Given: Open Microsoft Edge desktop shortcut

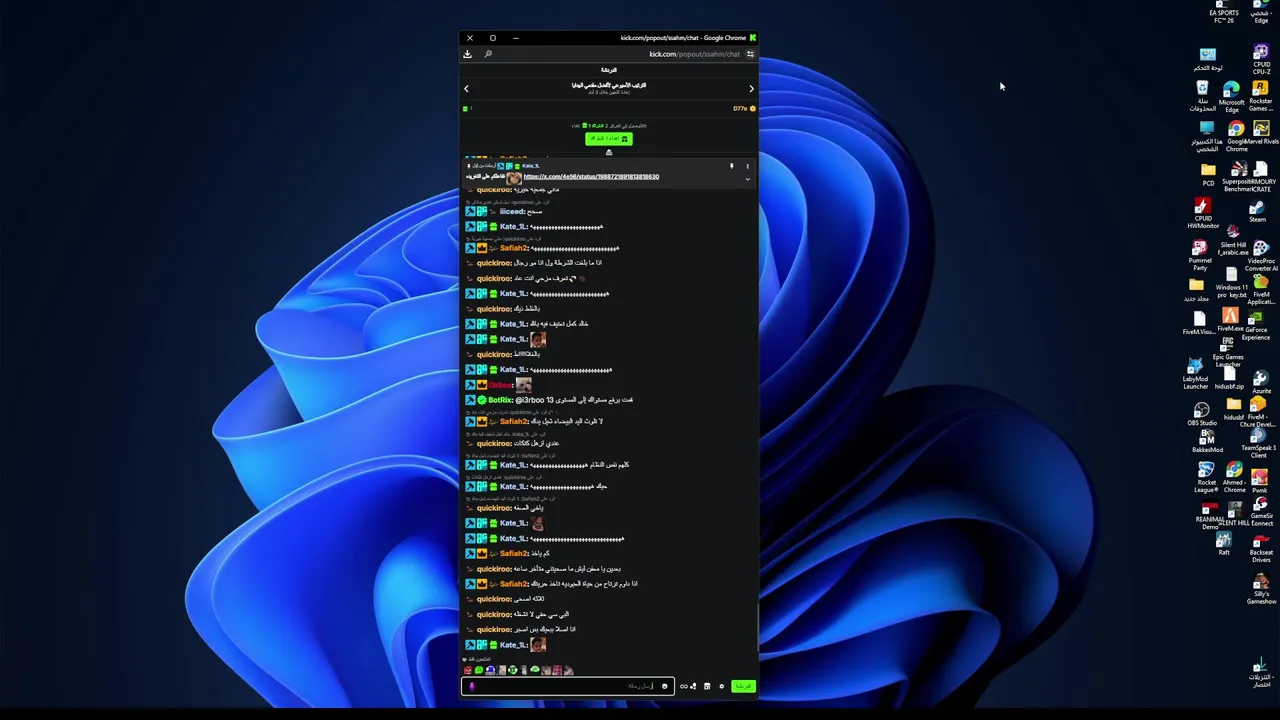Looking at the screenshot, I should [1231, 96].
